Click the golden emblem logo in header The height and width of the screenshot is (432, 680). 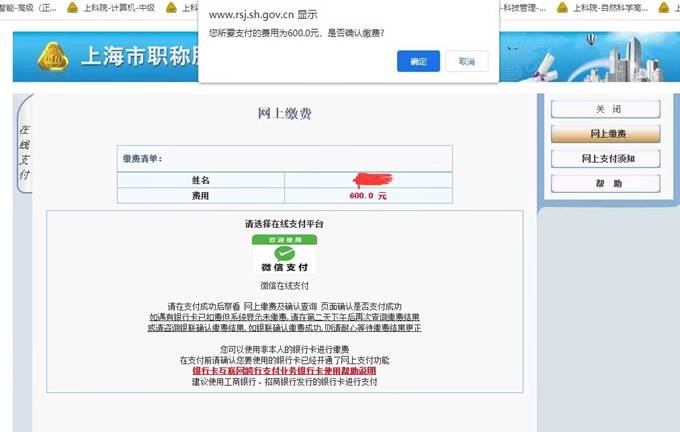coord(53,57)
